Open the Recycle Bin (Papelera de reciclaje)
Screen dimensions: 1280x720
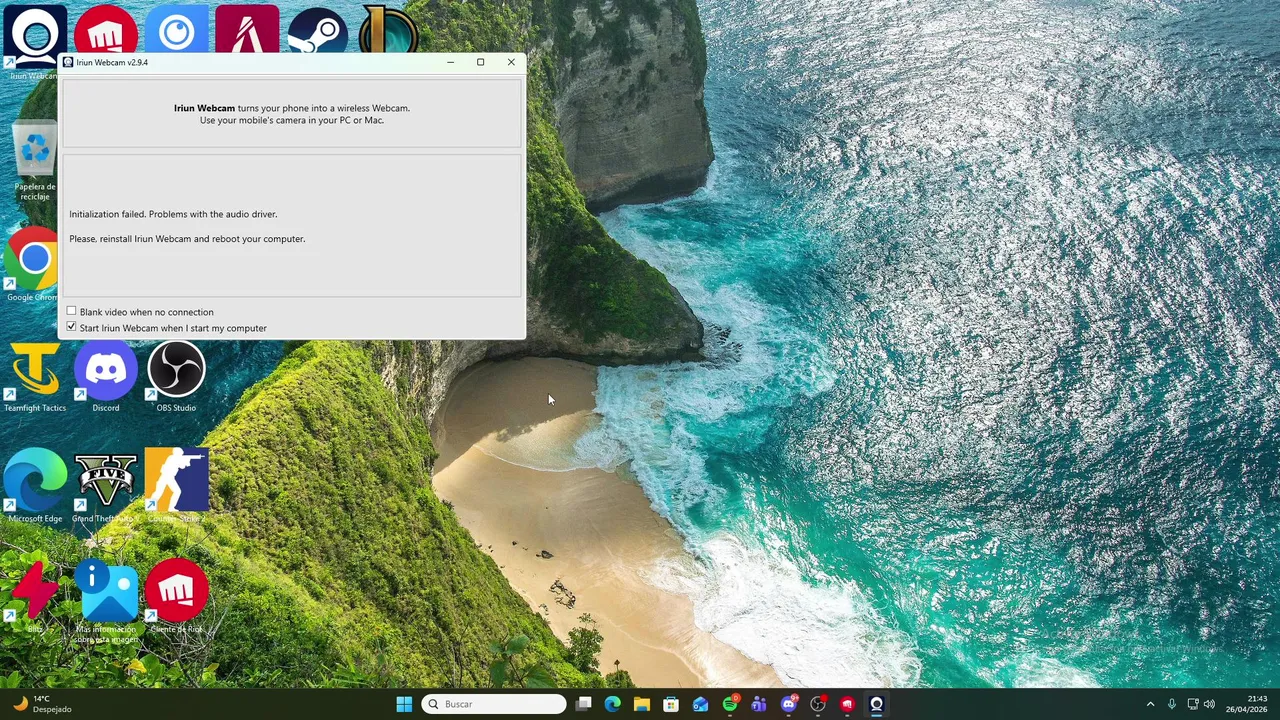tap(35, 160)
